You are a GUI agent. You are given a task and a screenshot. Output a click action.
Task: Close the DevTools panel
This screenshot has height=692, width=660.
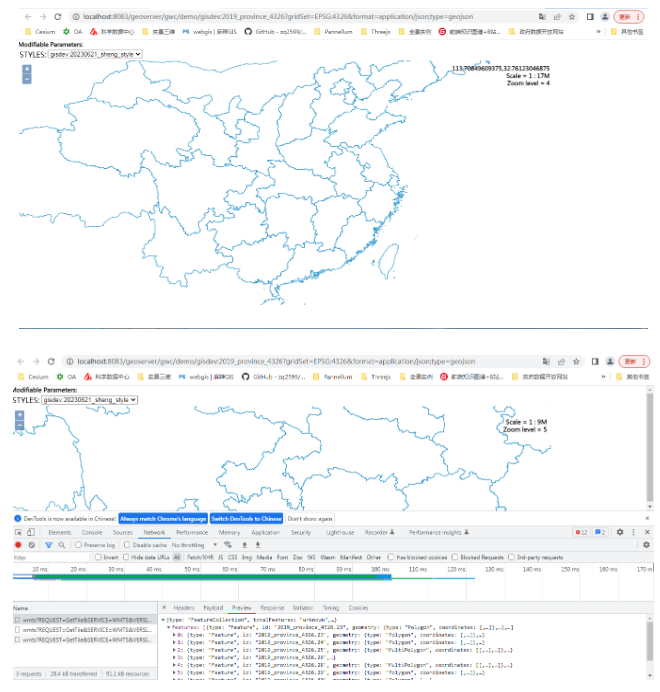[x=647, y=532]
